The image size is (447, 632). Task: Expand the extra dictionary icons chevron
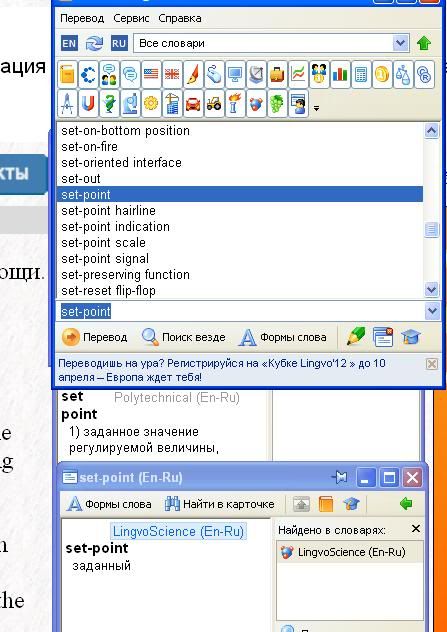tap(316, 108)
